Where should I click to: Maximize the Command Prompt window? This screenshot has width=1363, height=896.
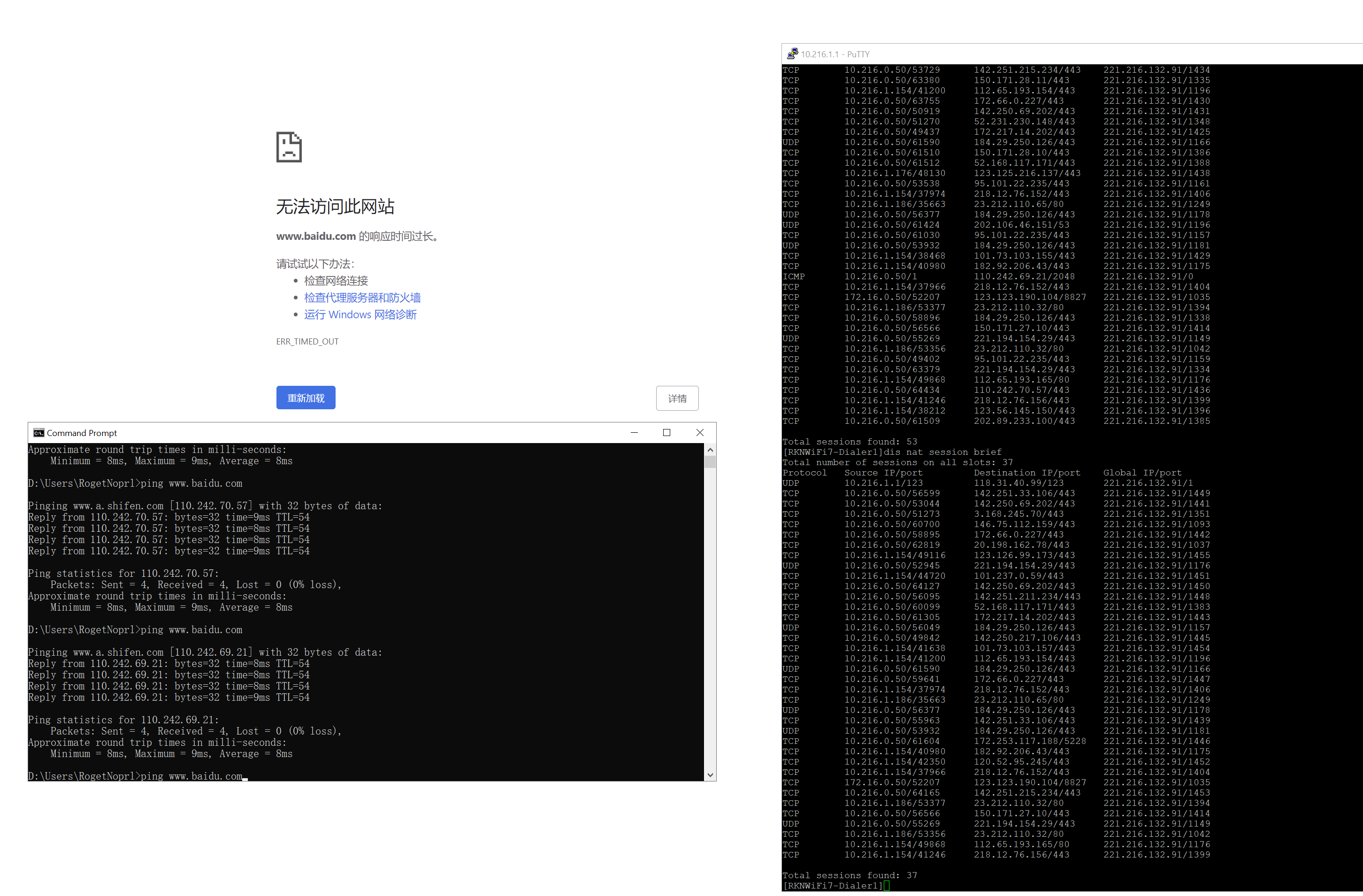(x=666, y=433)
